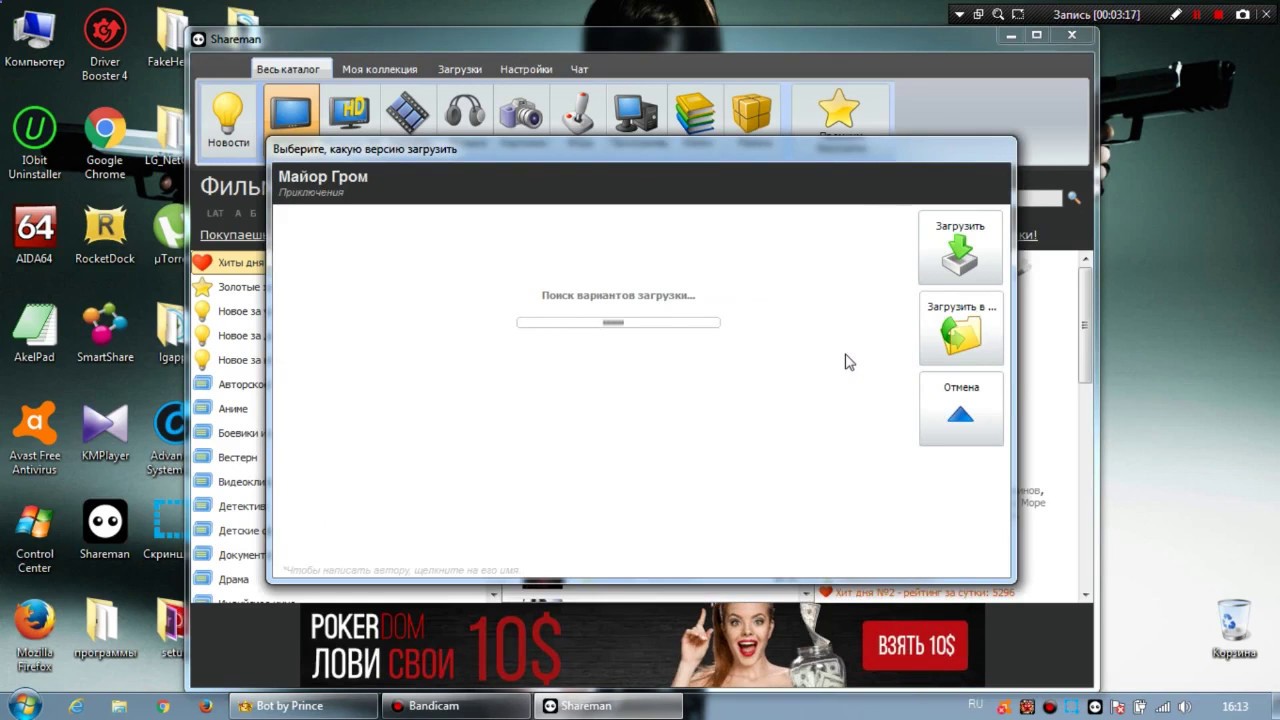The width and height of the screenshot is (1280, 720).
Task: Expand the category list bottom arrow
Action: click(493, 594)
